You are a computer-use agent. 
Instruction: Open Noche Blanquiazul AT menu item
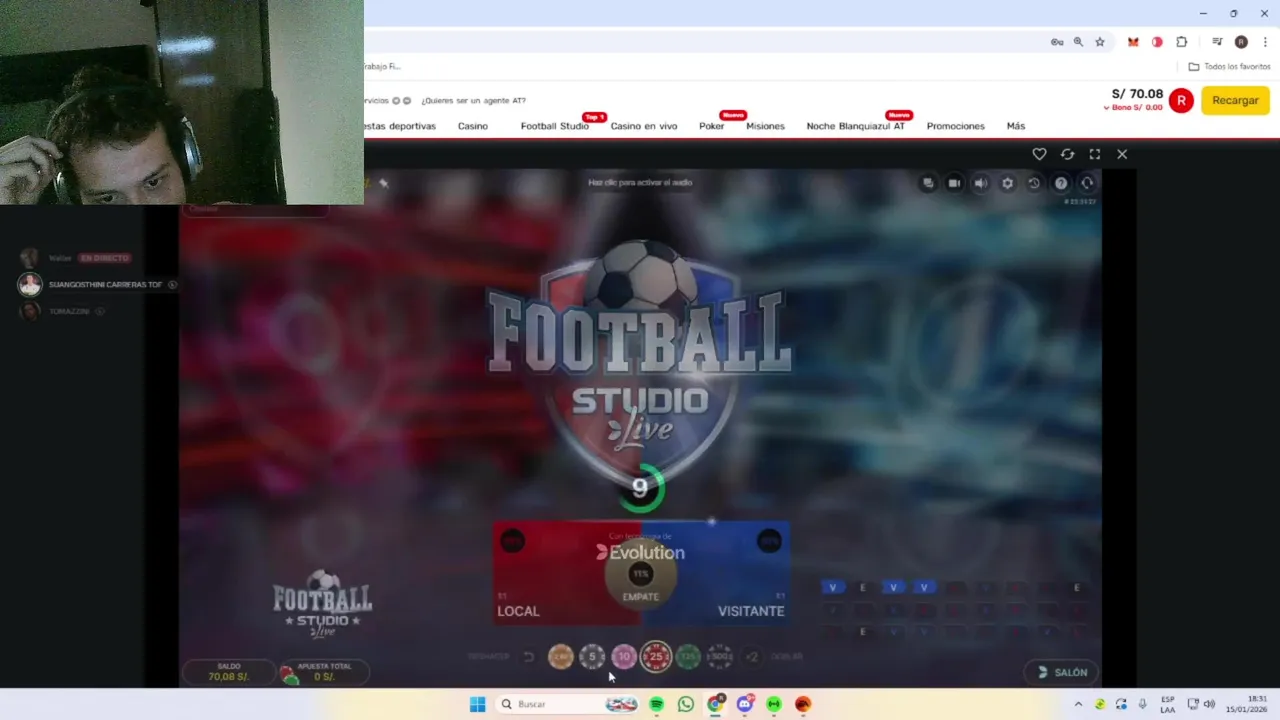[855, 126]
